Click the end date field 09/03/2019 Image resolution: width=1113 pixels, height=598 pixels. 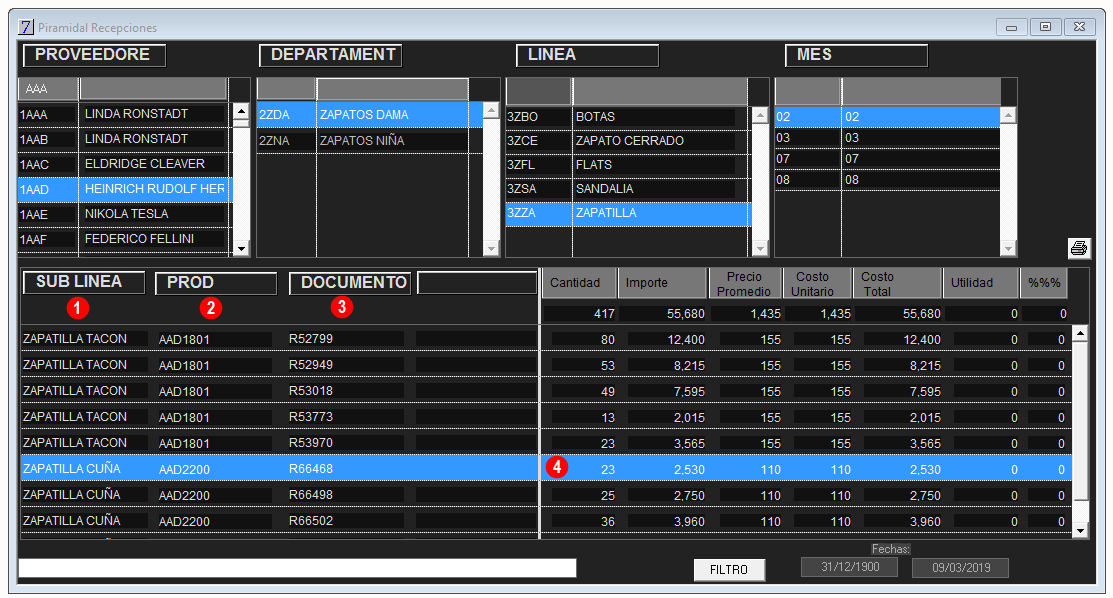click(960, 568)
